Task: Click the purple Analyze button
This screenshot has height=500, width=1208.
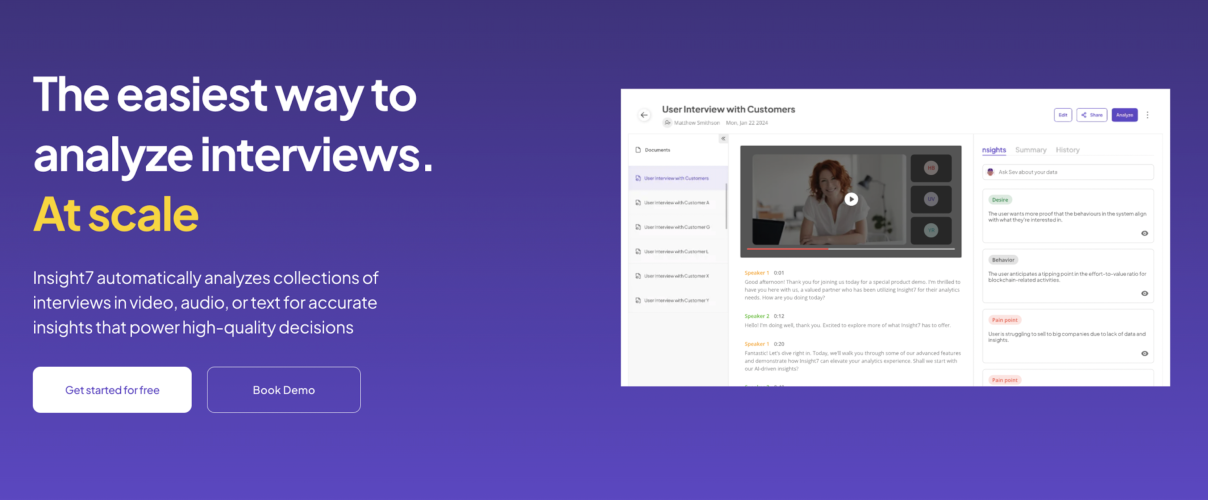Action: pyautogui.click(x=1125, y=115)
